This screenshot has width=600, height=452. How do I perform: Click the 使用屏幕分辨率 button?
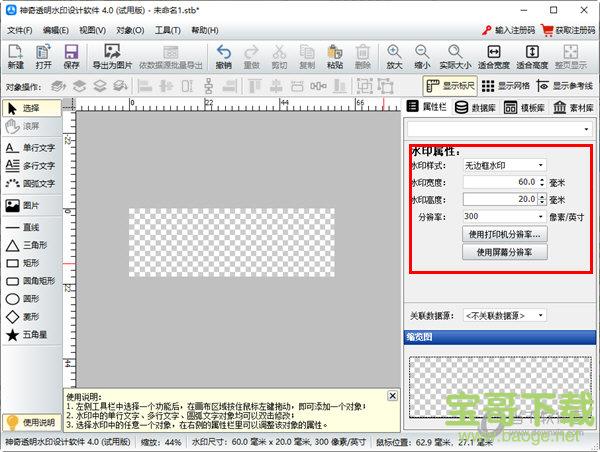504,253
